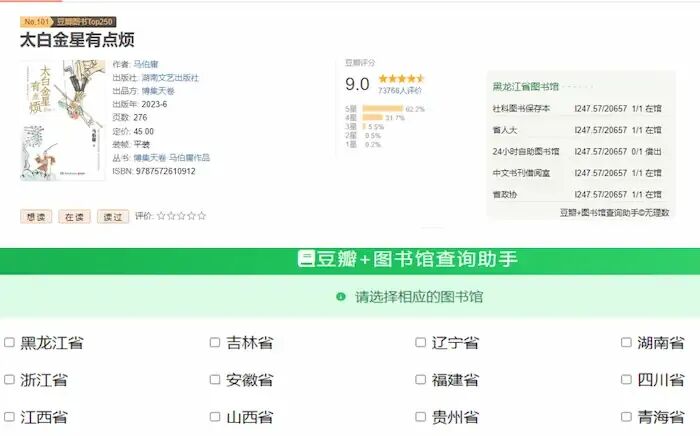Open the 73766人评价 ratings link

pyautogui.click(x=400, y=91)
